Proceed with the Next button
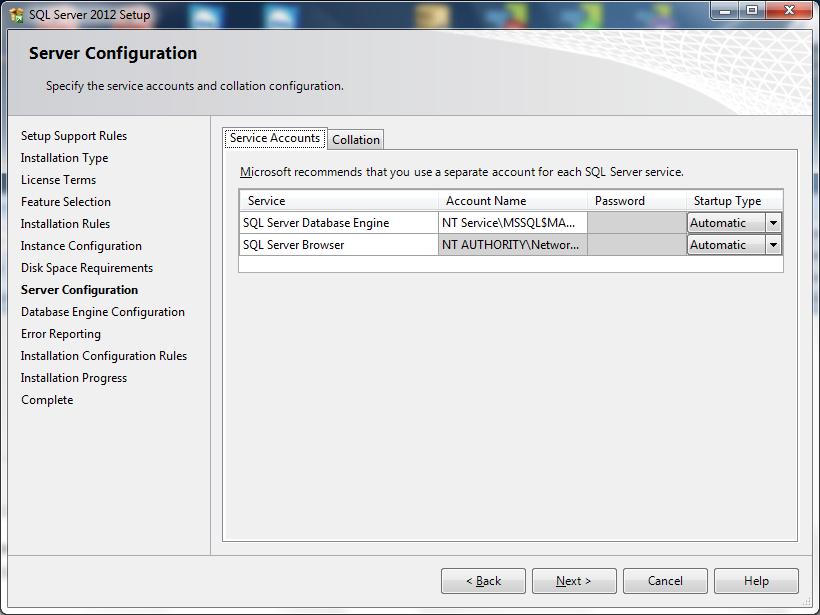Image resolution: width=820 pixels, height=615 pixels. (574, 581)
